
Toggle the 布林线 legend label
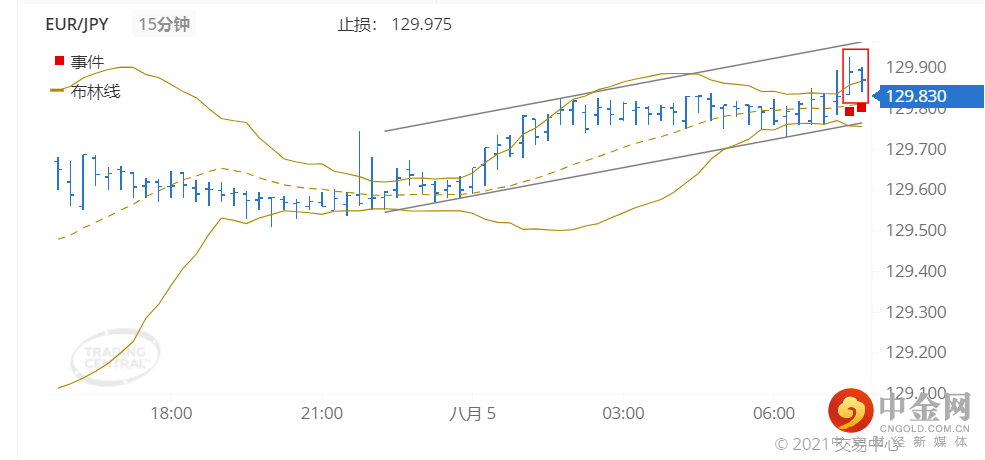coord(95,91)
